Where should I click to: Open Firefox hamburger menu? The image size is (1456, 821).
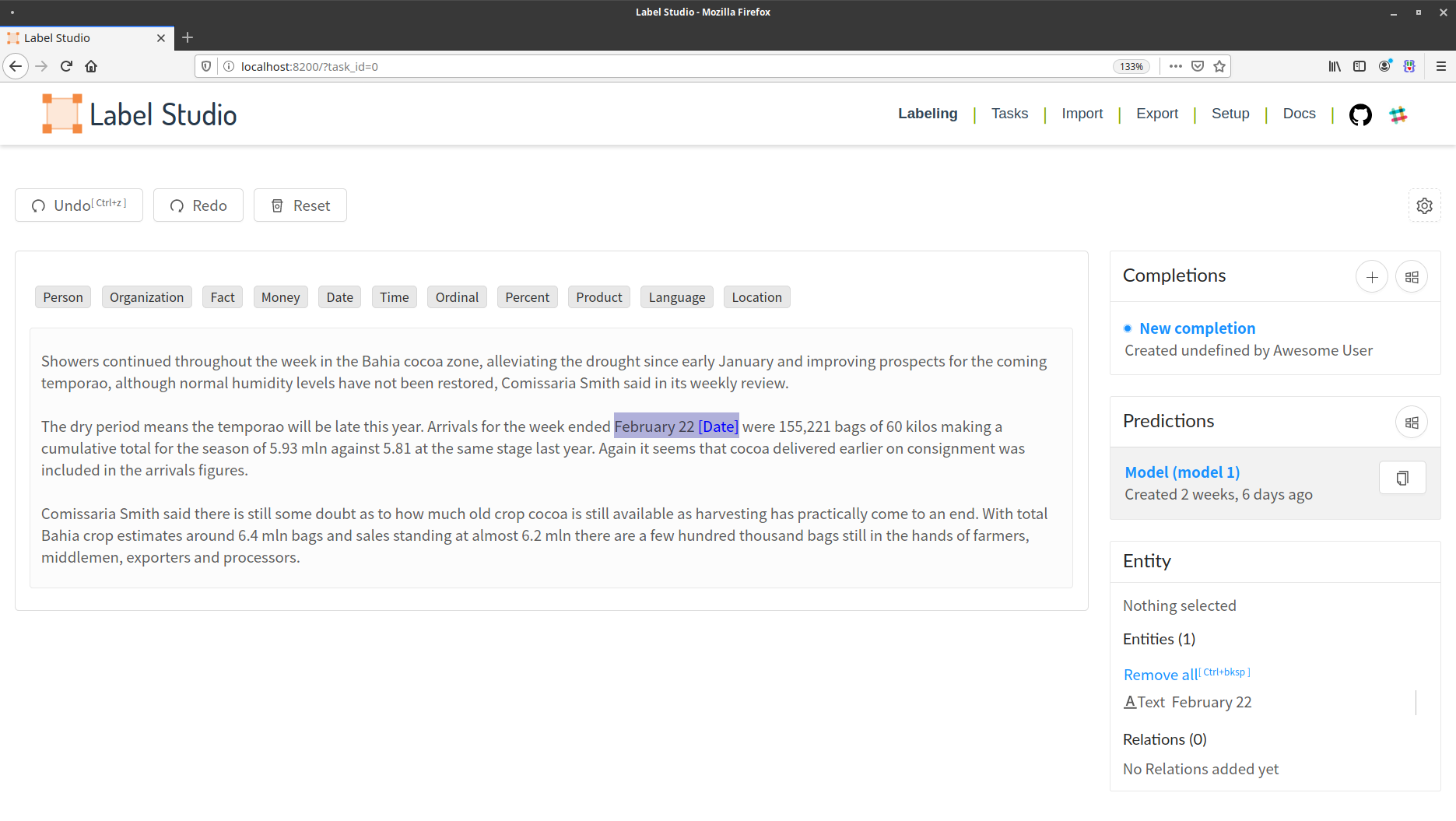tap(1441, 66)
